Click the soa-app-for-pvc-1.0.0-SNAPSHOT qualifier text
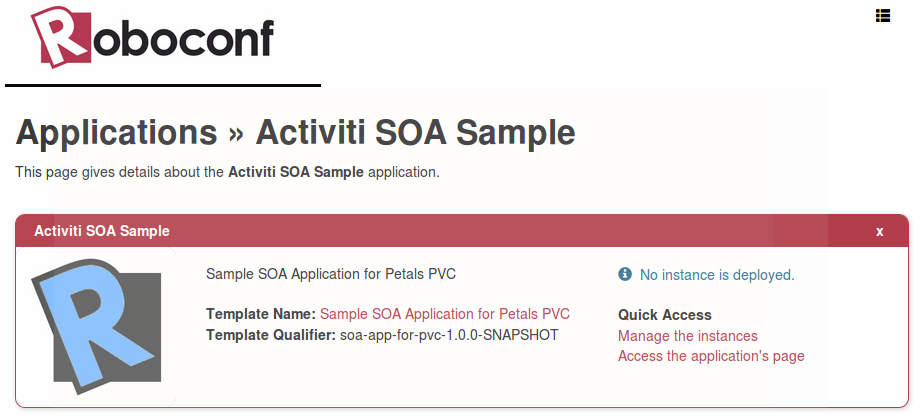This screenshot has width=921, height=415. click(449, 334)
